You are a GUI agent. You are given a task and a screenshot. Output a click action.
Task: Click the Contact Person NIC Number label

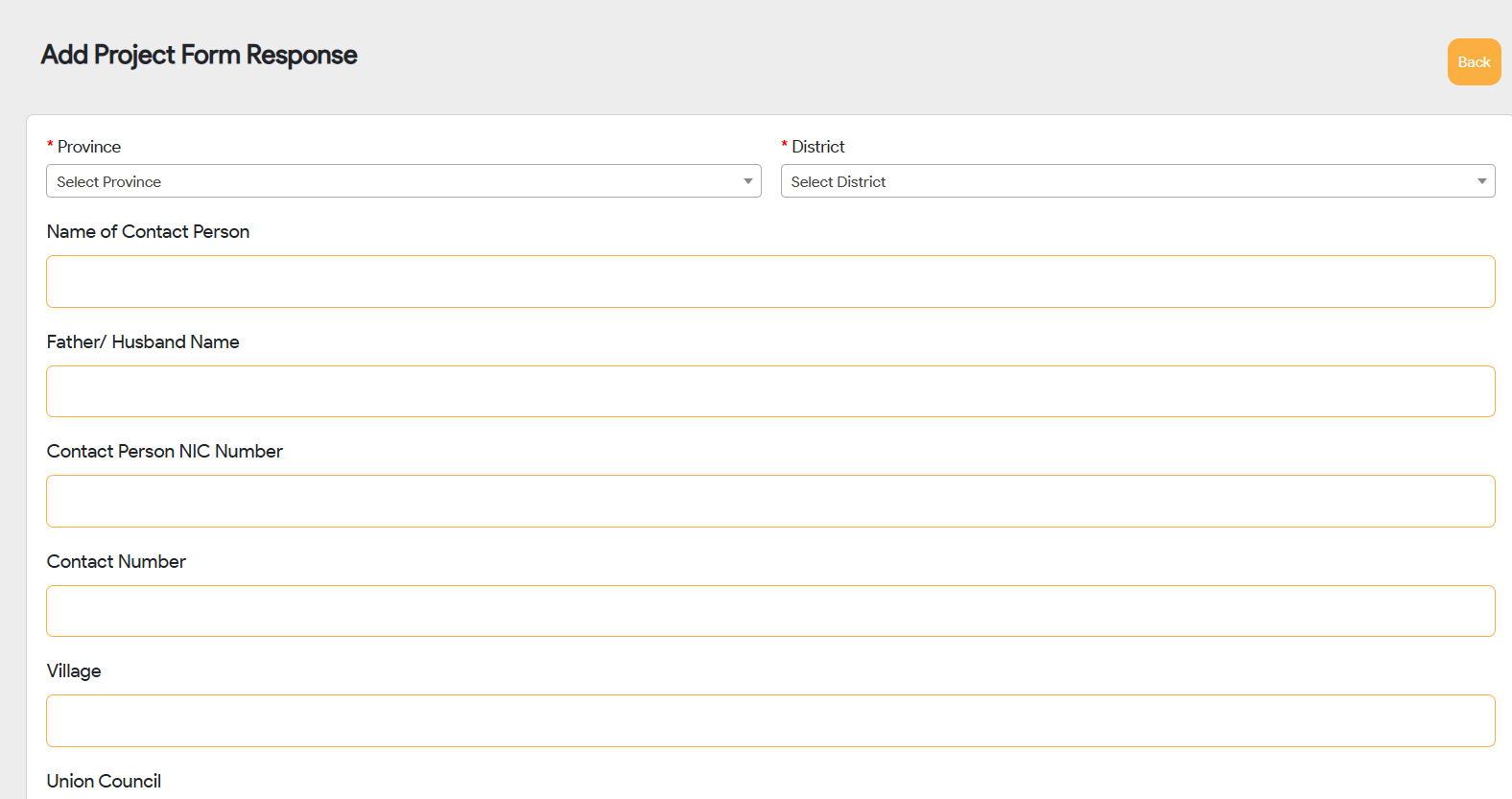(x=165, y=452)
